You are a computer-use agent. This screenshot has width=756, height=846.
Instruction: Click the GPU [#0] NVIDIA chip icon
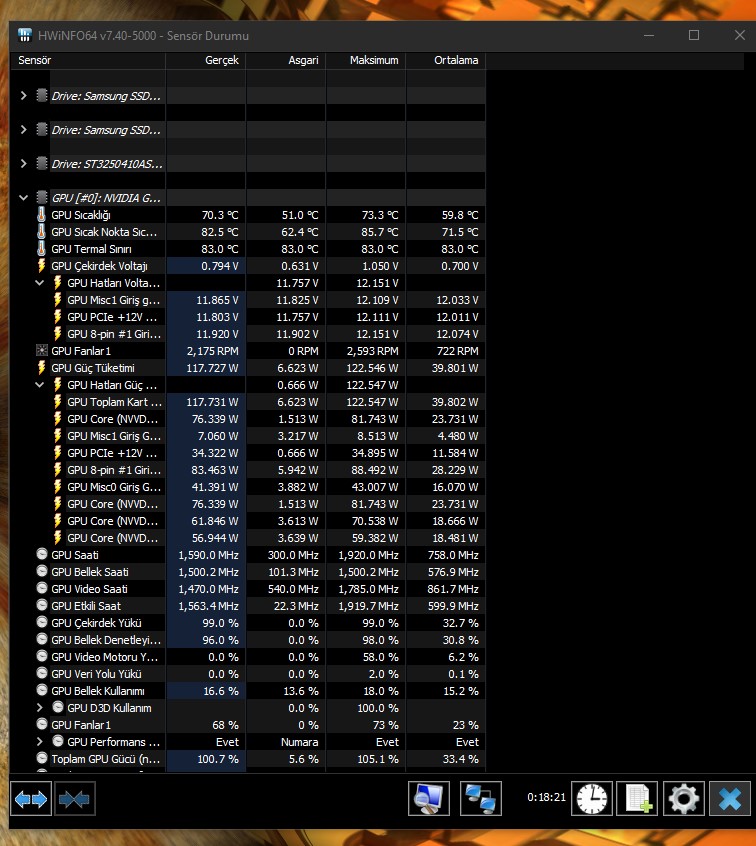[42, 197]
